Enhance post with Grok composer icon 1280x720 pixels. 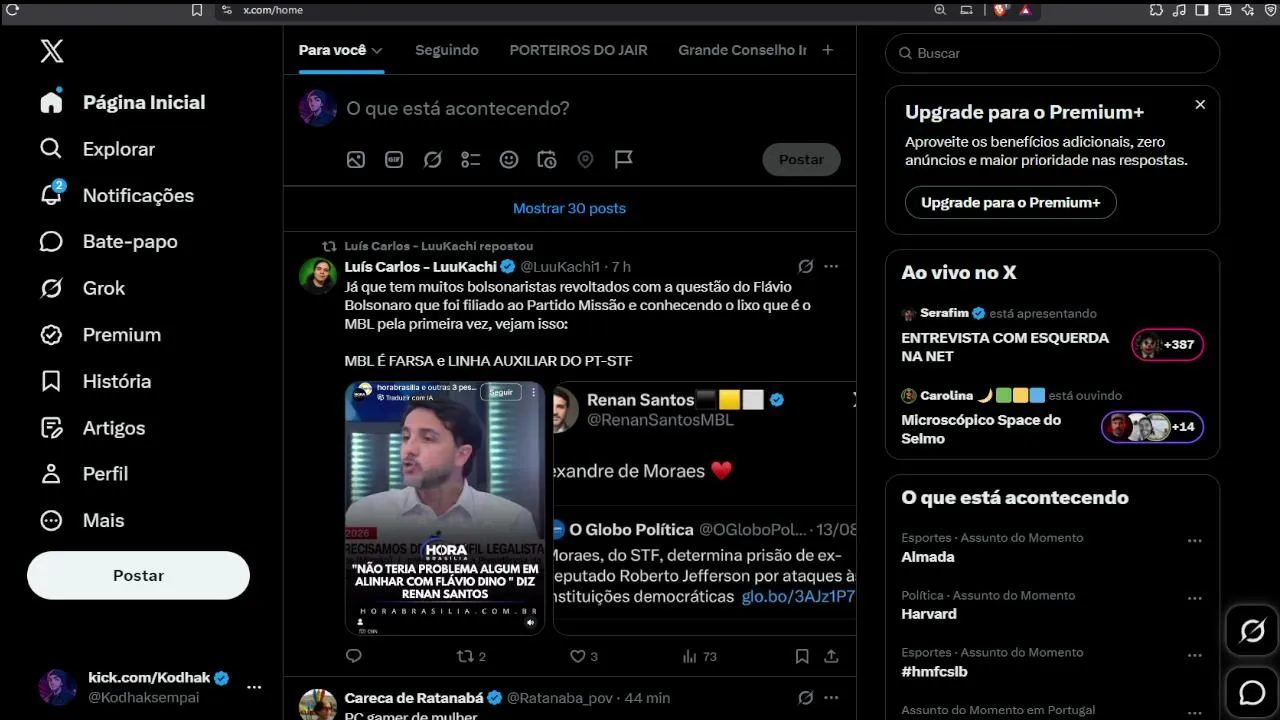432,159
